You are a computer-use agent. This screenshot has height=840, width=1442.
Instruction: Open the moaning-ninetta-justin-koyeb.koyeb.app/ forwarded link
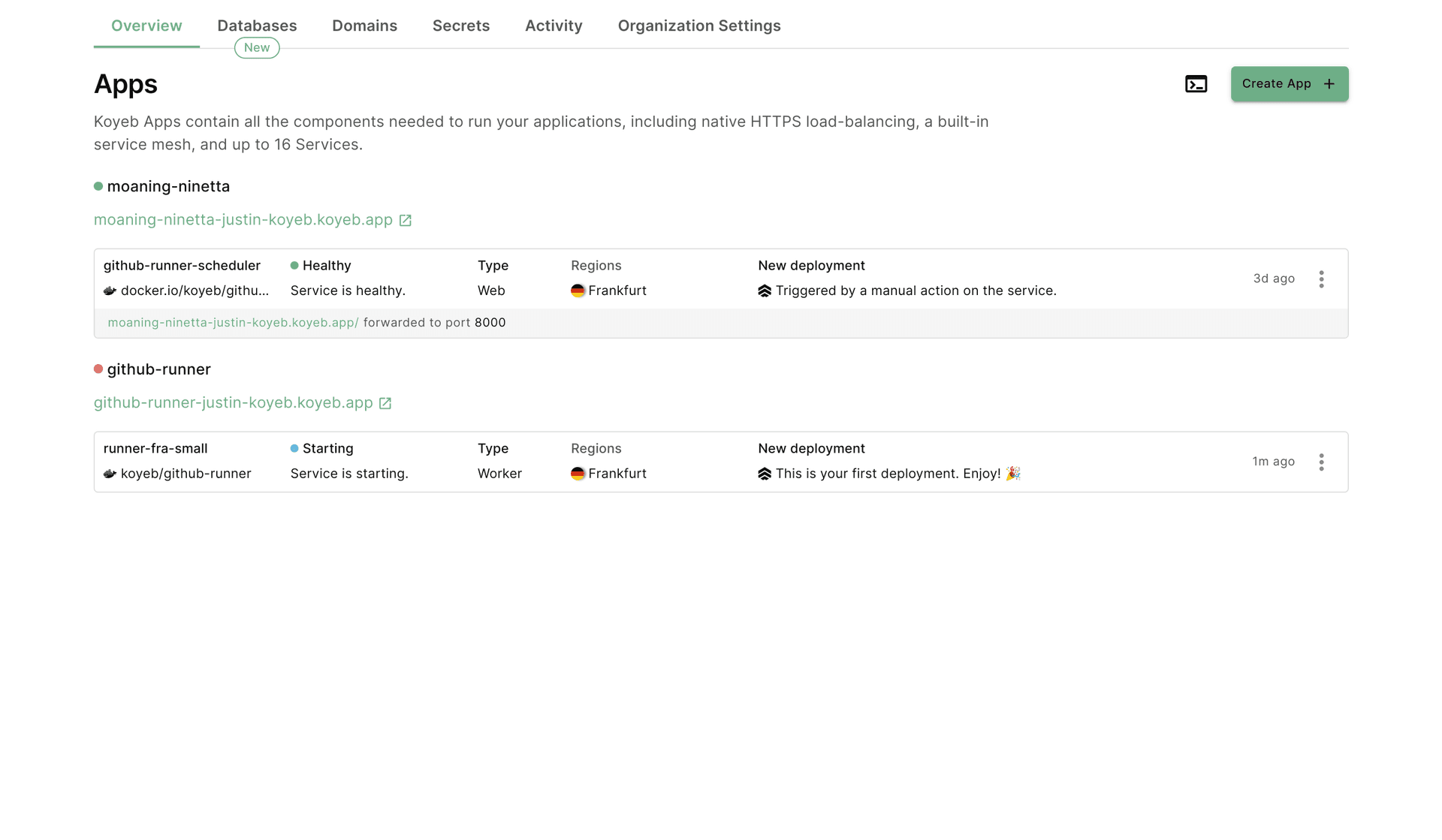[233, 322]
